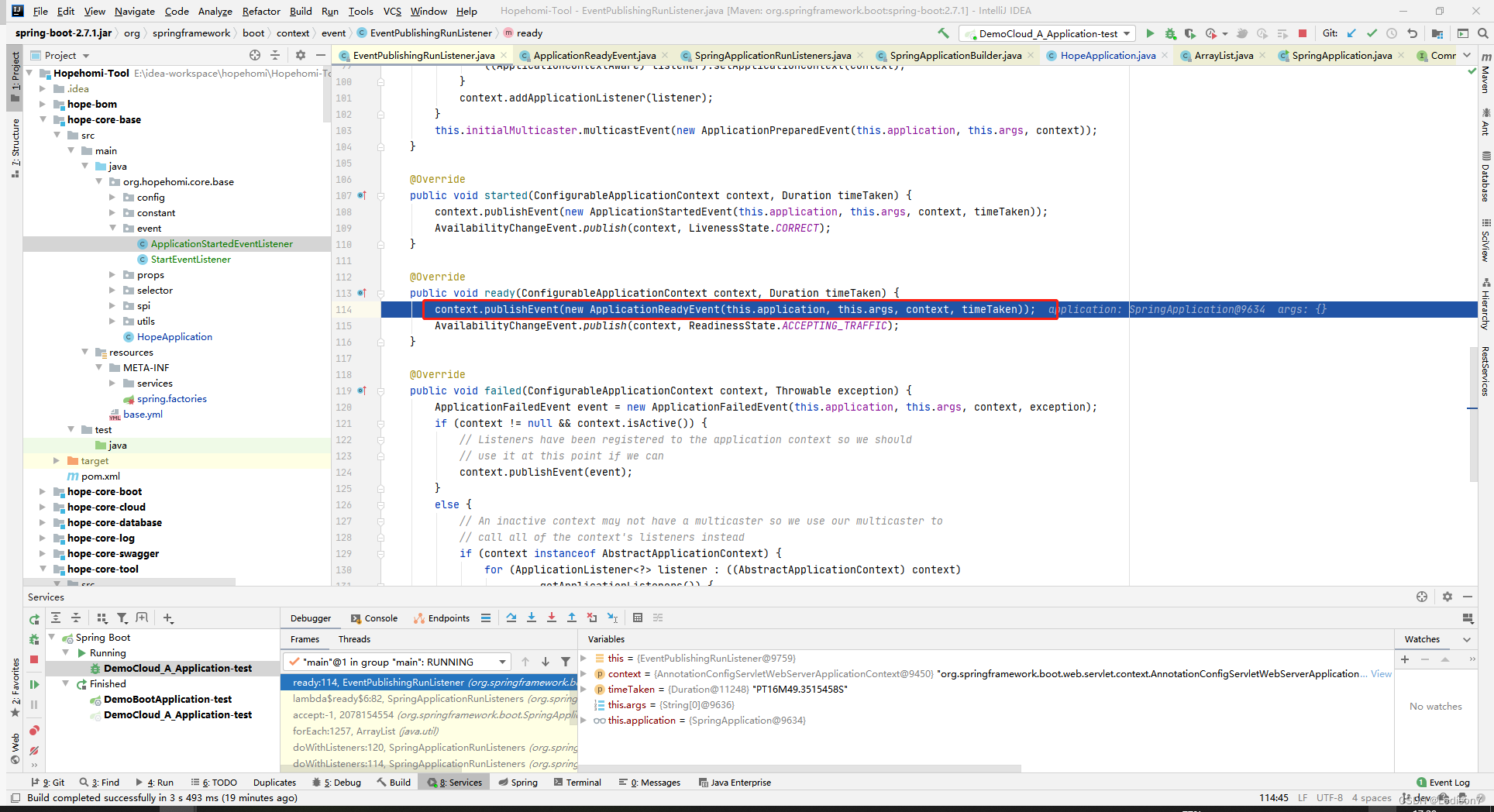Toggle Mute Breakpoints icon
Viewport: 1494px width, 812px height.
coord(34,751)
